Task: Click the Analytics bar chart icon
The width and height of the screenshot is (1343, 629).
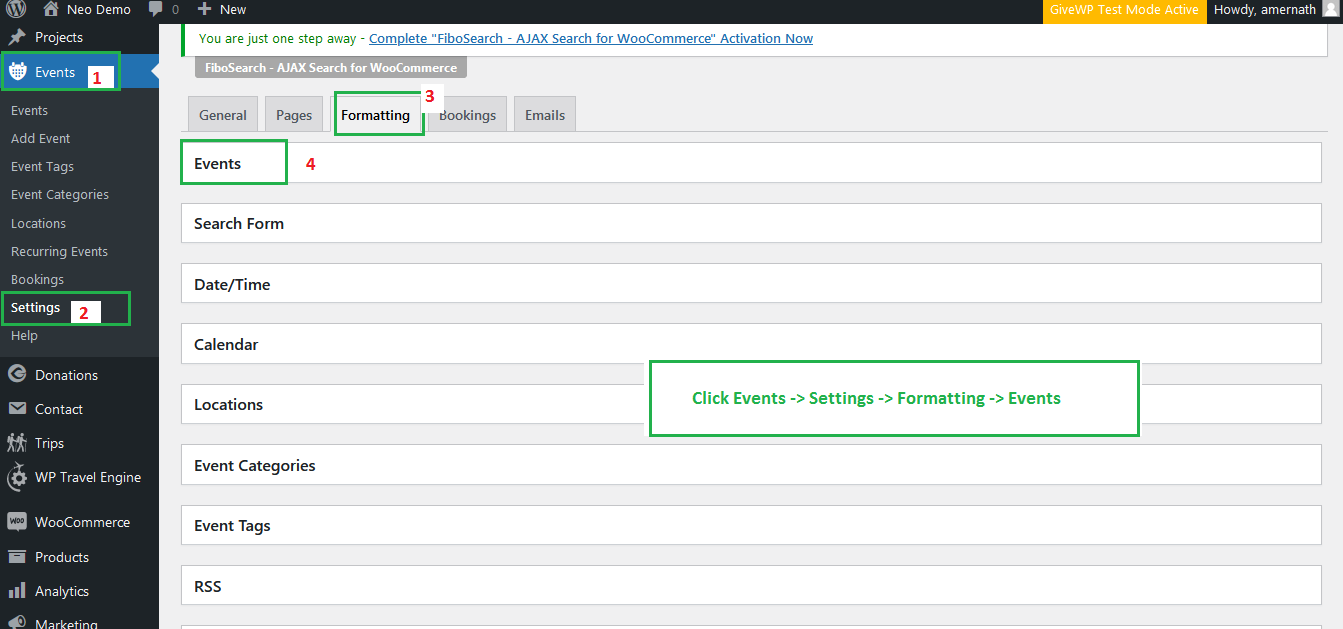Action: coord(17,591)
